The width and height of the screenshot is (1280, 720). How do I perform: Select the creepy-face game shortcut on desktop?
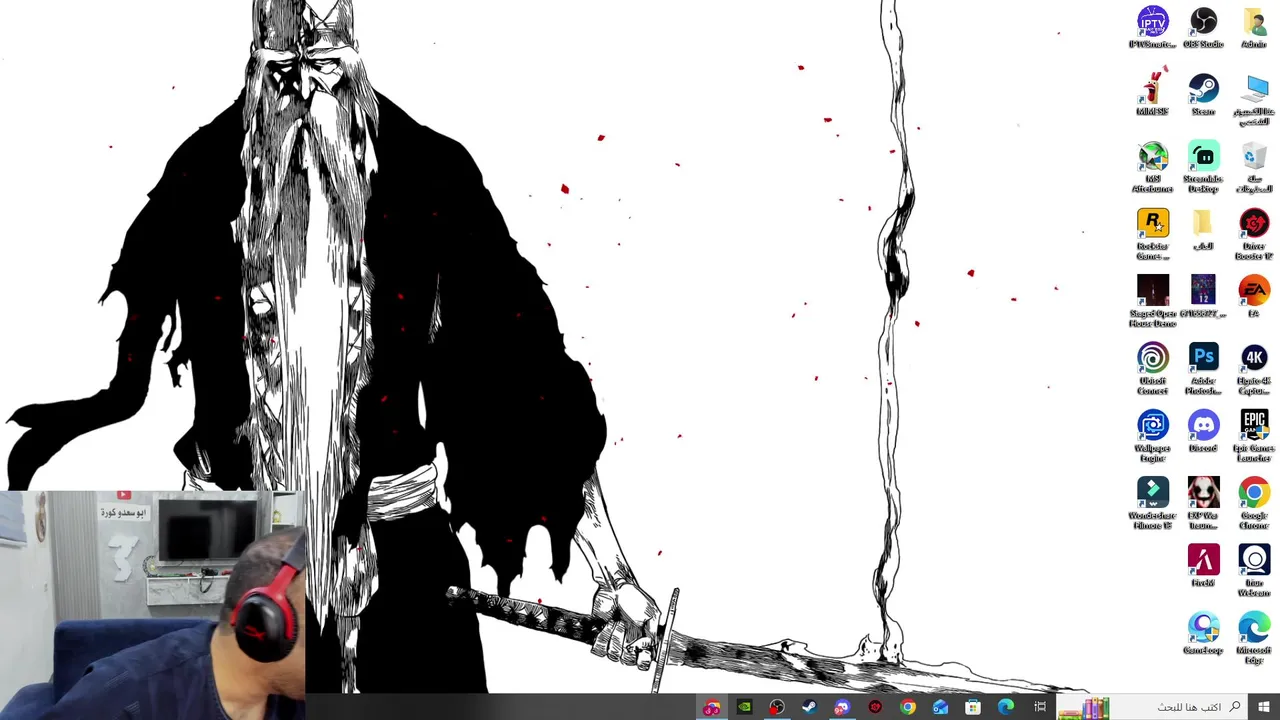tap(1203, 502)
